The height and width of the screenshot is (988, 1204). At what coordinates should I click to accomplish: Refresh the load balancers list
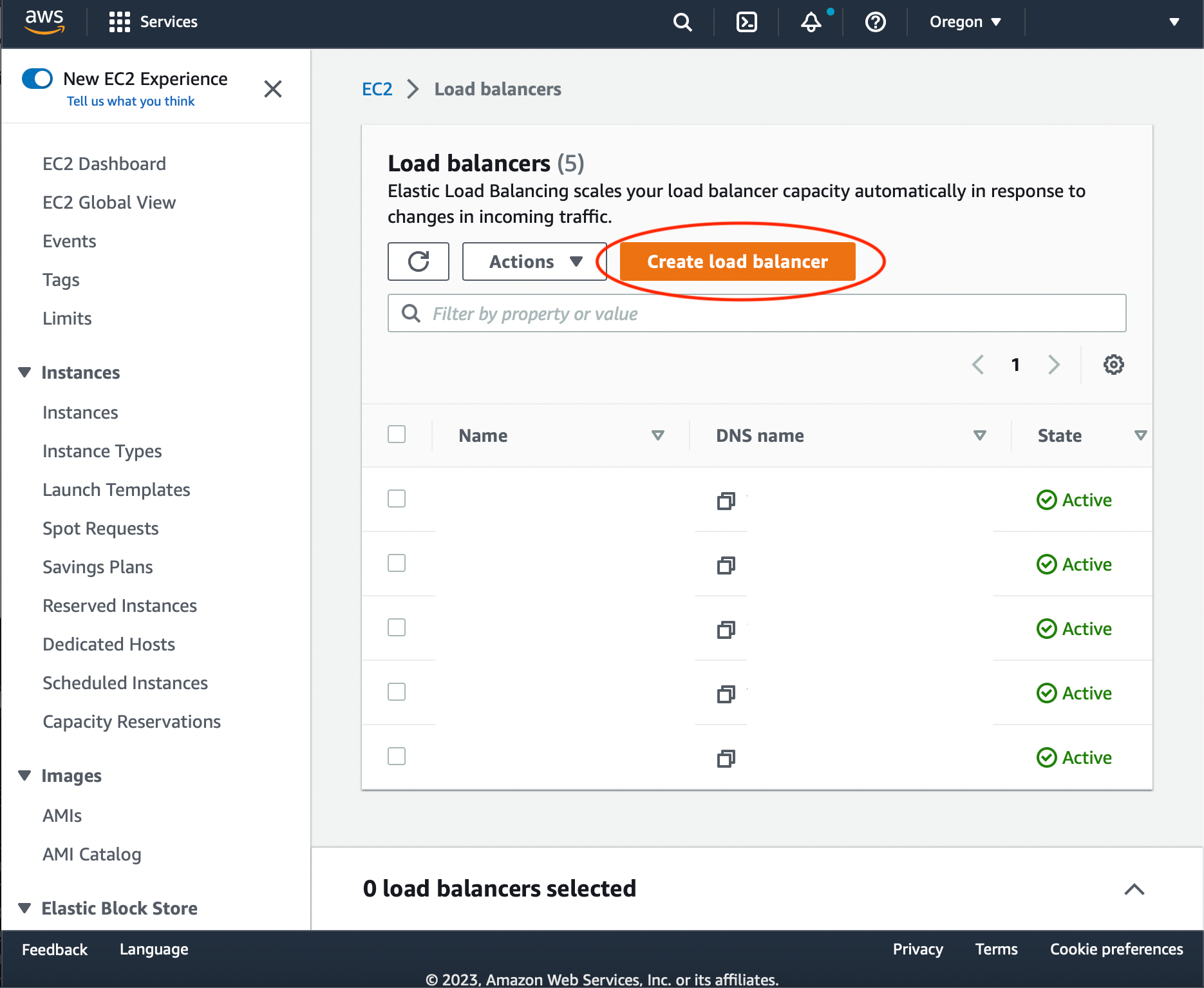[419, 261]
